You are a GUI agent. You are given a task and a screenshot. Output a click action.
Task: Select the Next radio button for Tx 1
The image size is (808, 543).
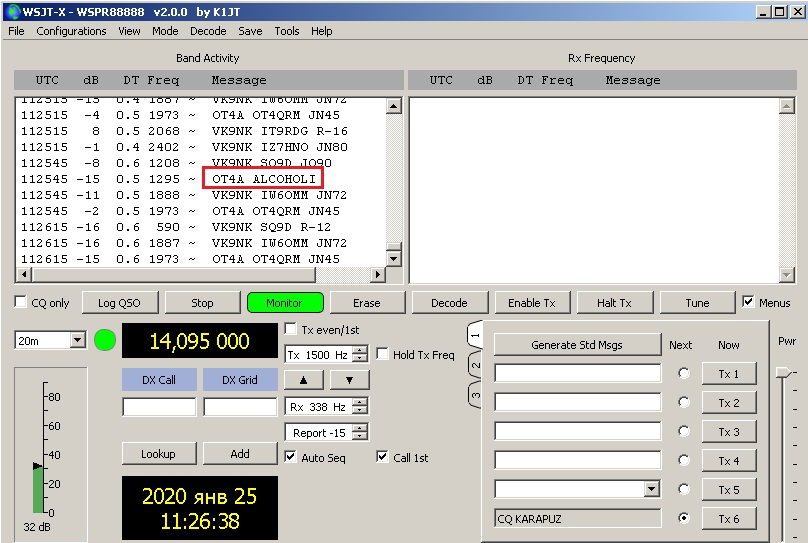[x=684, y=373]
